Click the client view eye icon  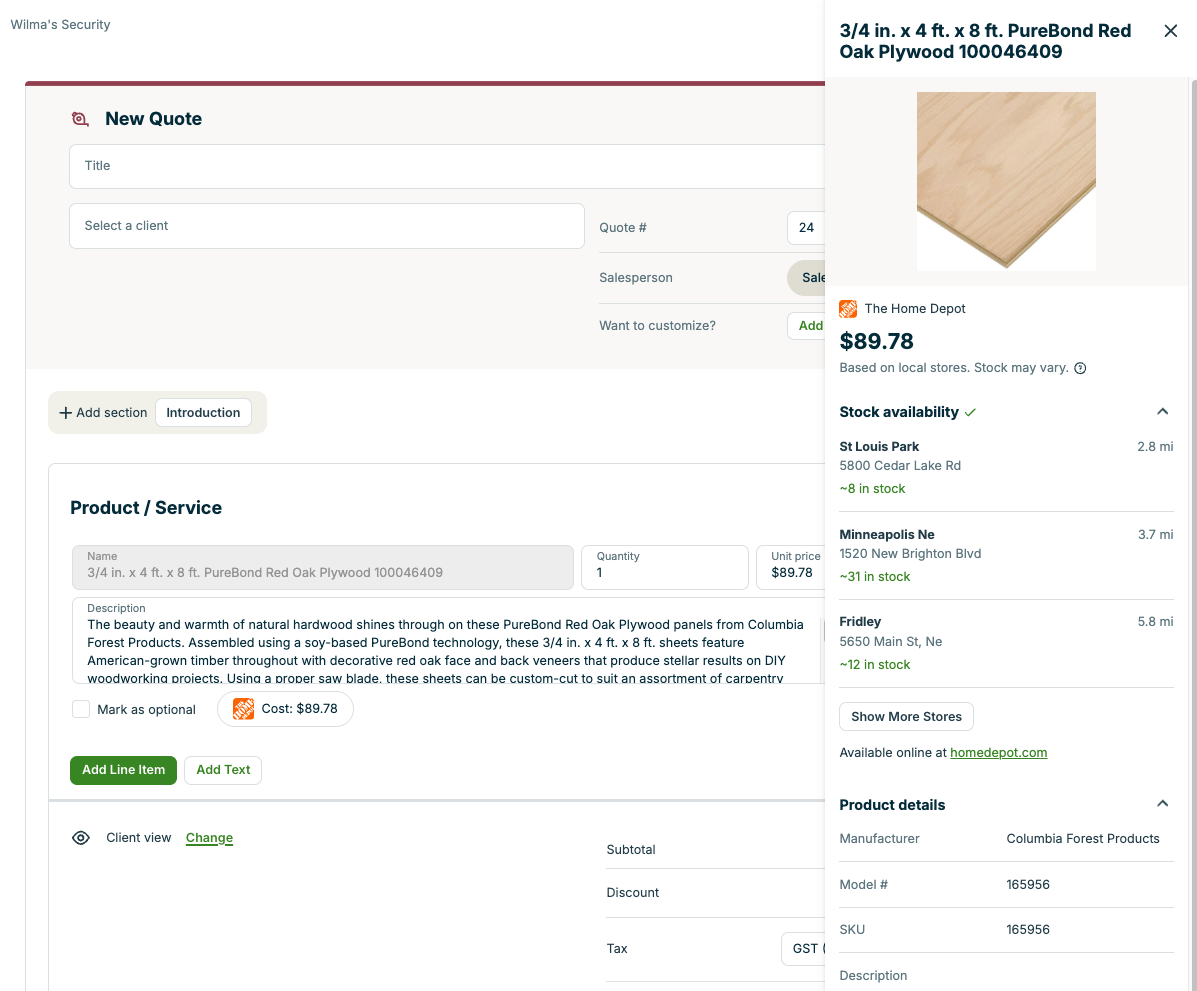tap(81, 838)
